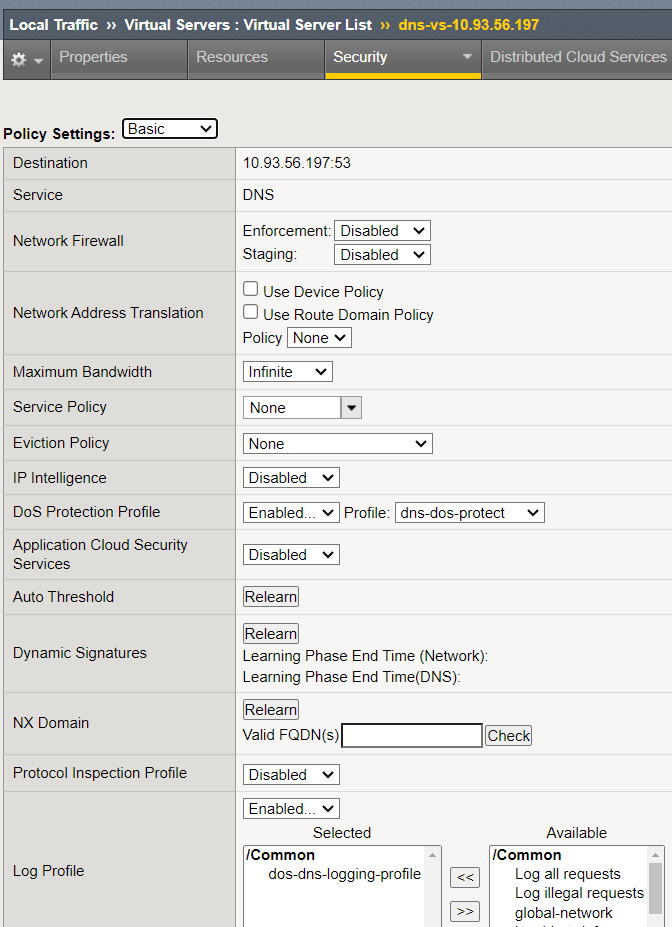The height and width of the screenshot is (927, 672).
Task: Click the Security tab dropdown arrow
Action: coord(466,58)
